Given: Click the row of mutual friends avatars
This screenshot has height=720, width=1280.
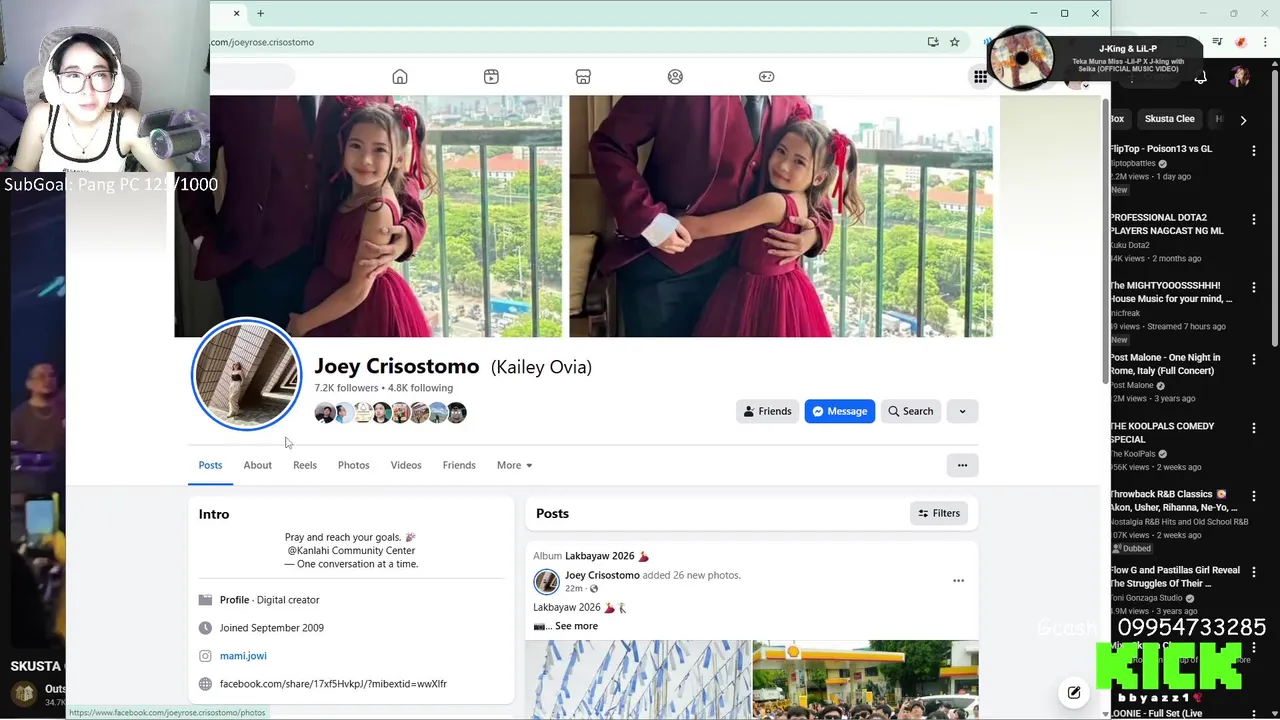Looking at the screenshot, I should [x=390, y=412].
